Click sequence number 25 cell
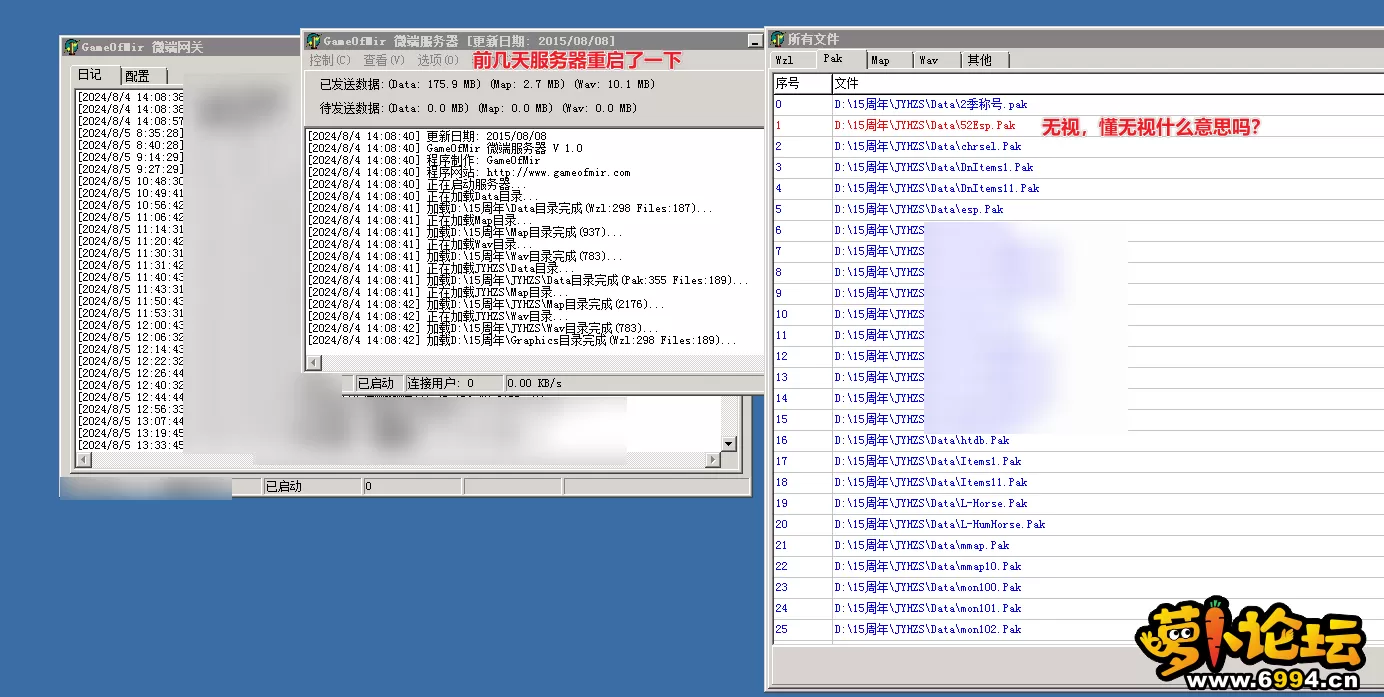The image size is (1384, 697). pos(801,629)
